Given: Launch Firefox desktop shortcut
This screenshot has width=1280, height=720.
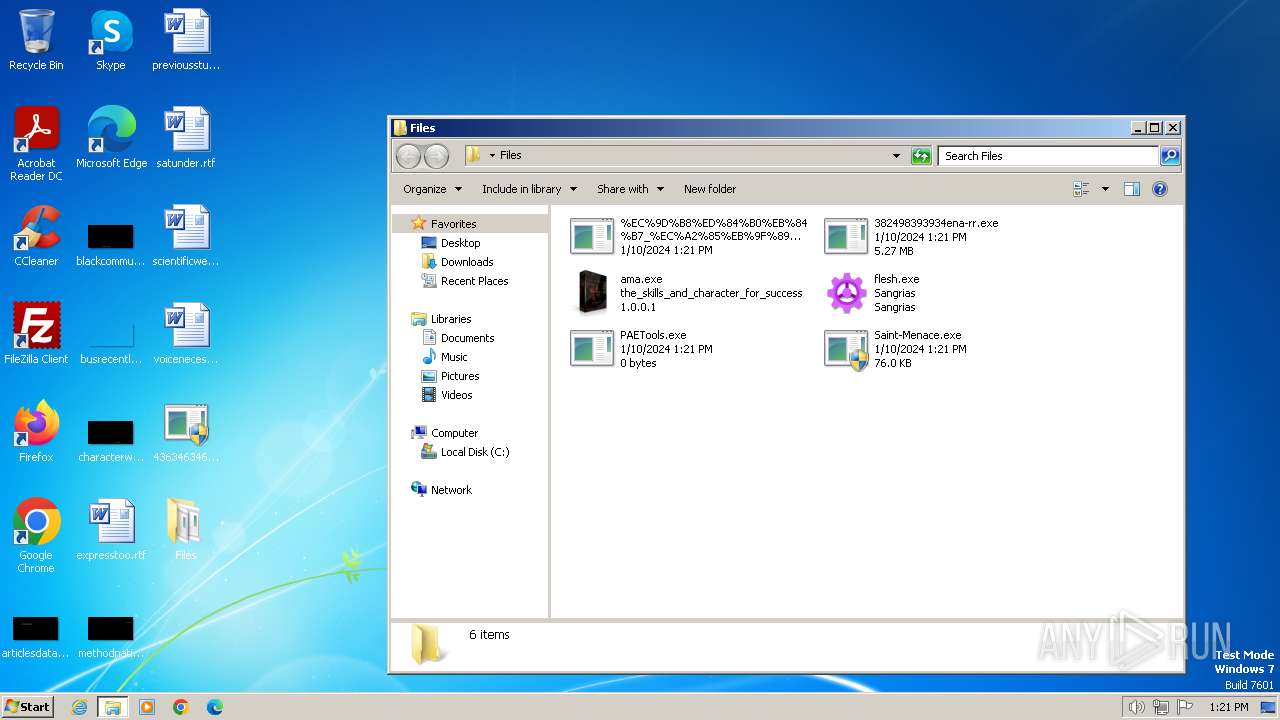Looking at the screenshot, I should (x=36, y=432).
